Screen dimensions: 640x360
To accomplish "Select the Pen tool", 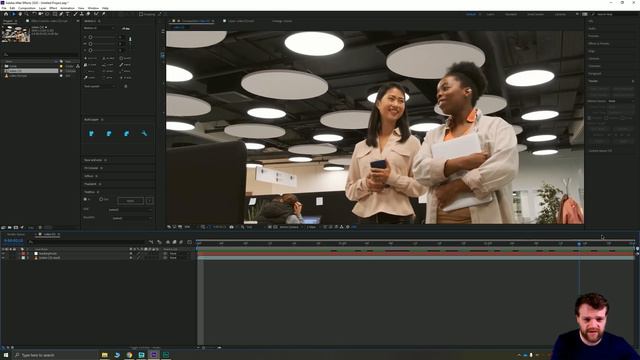I will click(61, 14).
